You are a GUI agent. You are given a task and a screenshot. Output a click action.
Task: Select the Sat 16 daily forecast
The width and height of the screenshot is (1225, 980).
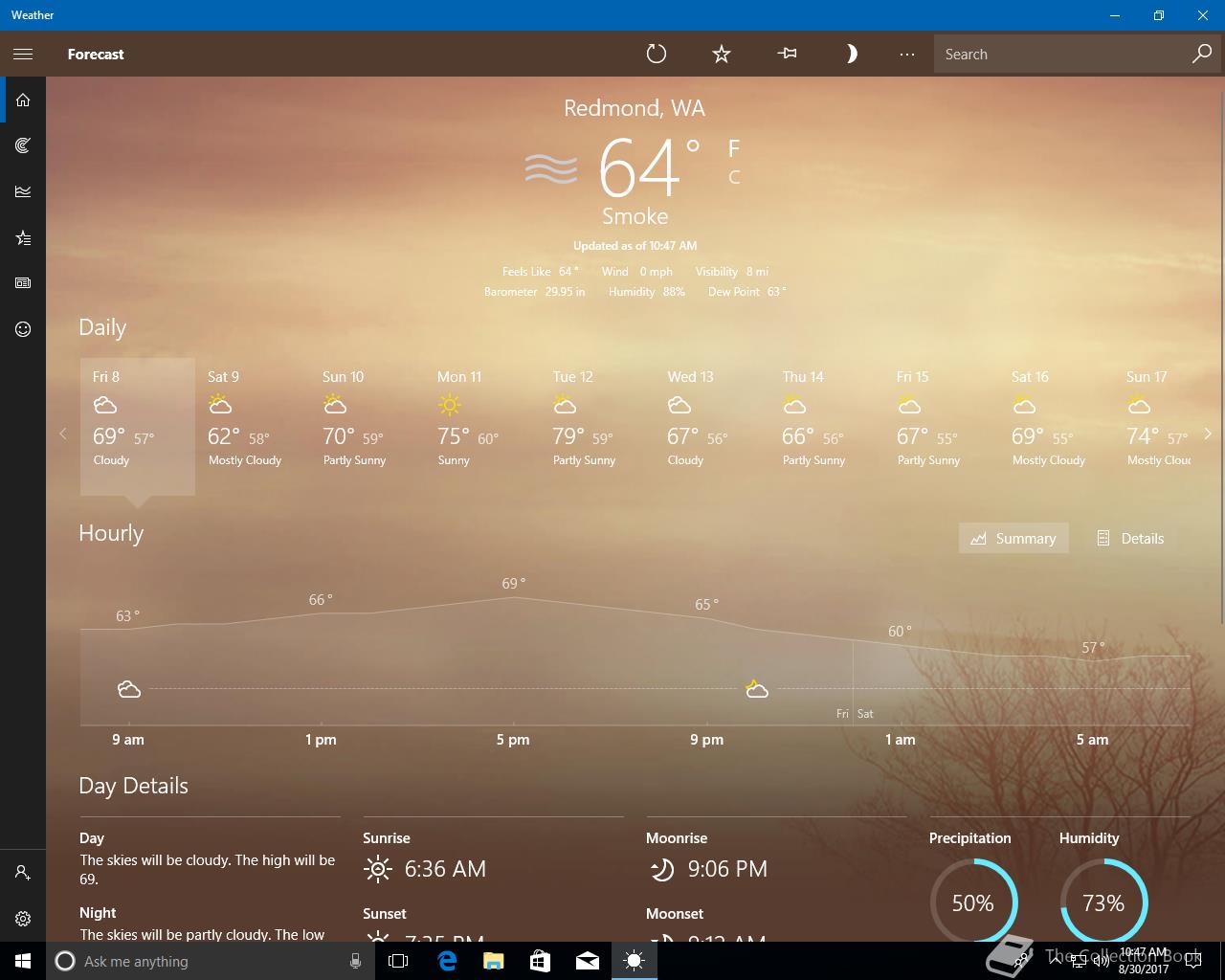click(1057, 426)
